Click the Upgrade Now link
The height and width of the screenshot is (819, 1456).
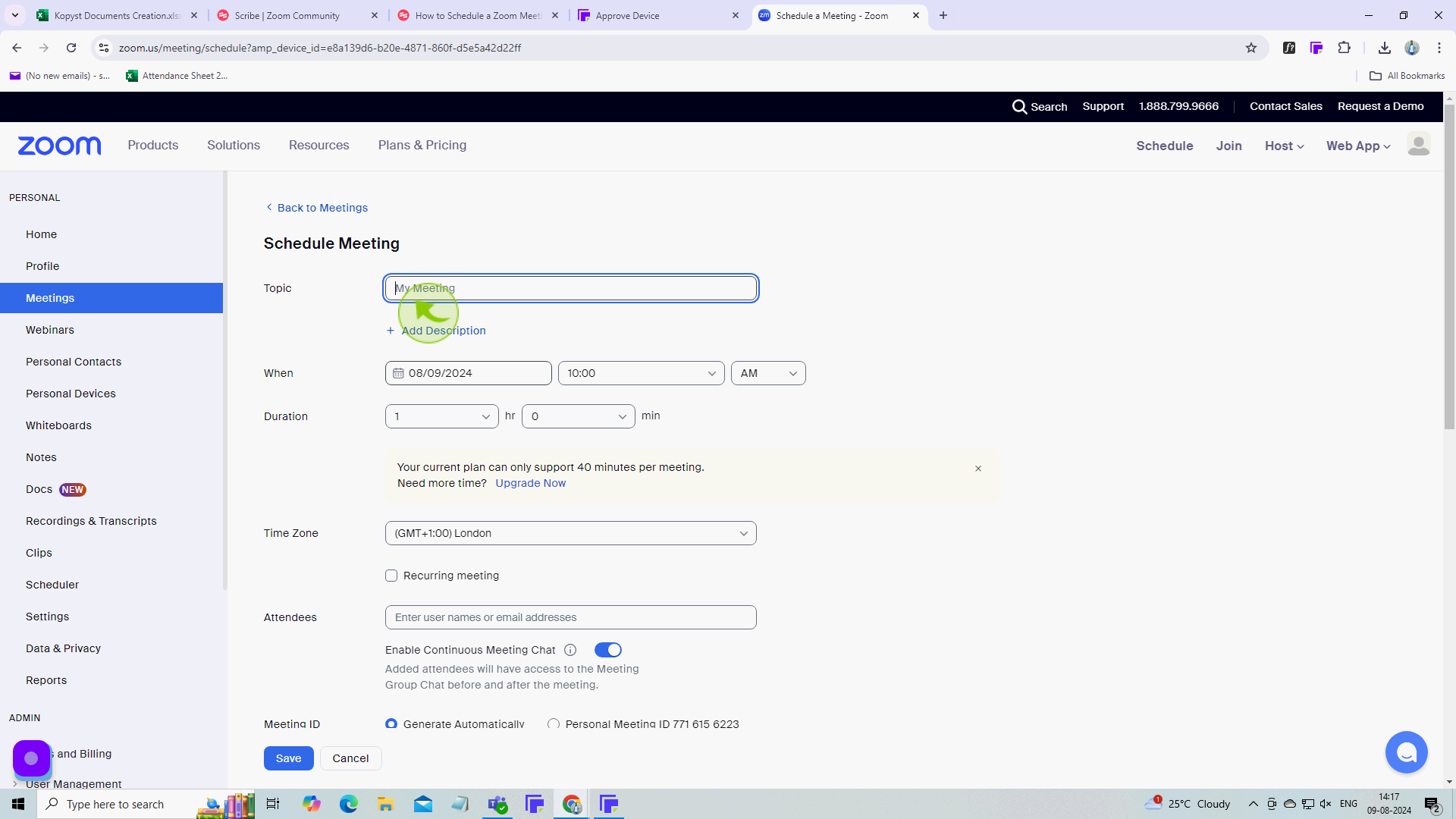(531, 483)
